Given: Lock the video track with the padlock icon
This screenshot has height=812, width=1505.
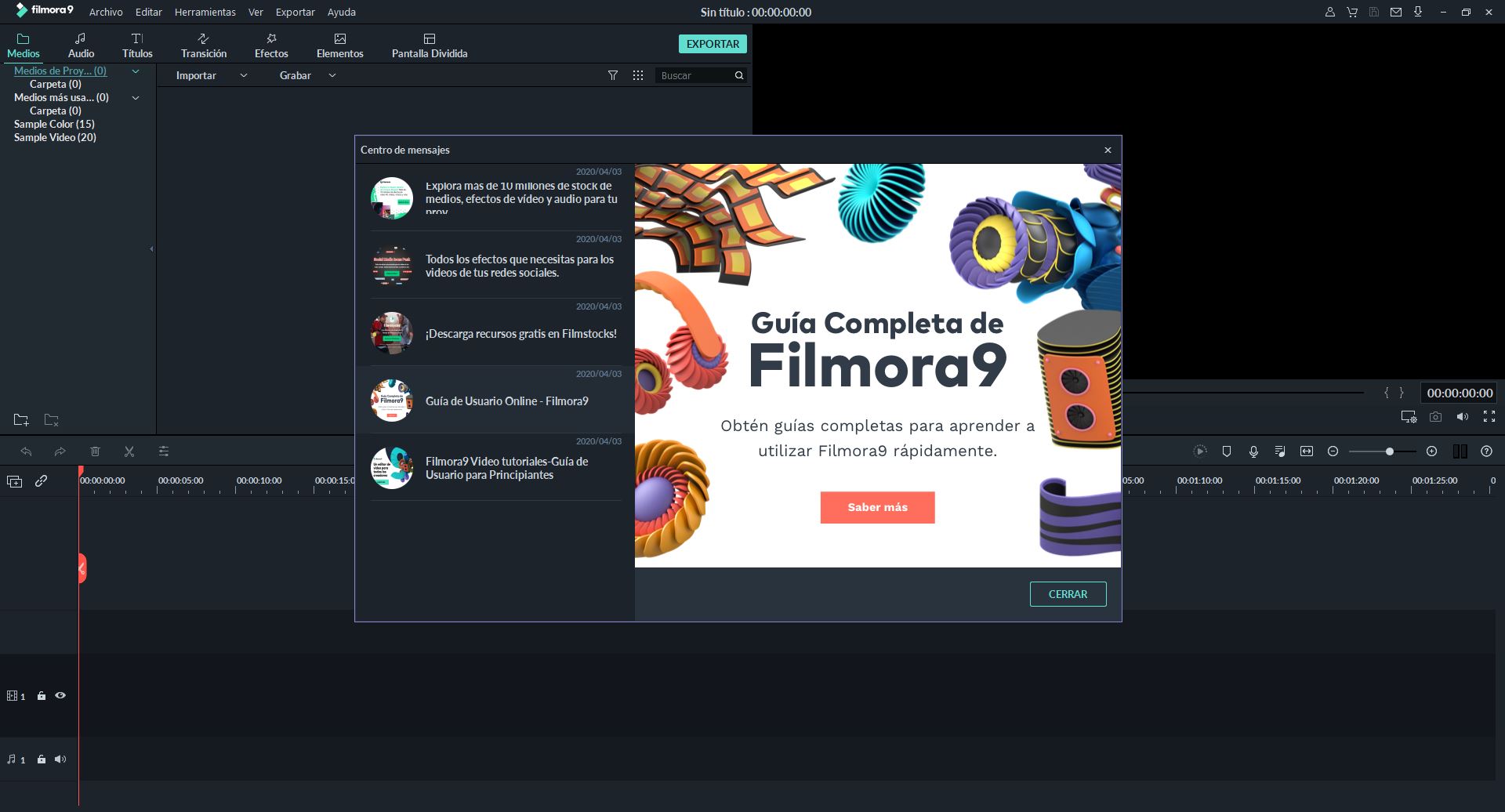Looking at the screenshot, I should tap(41, 695).
